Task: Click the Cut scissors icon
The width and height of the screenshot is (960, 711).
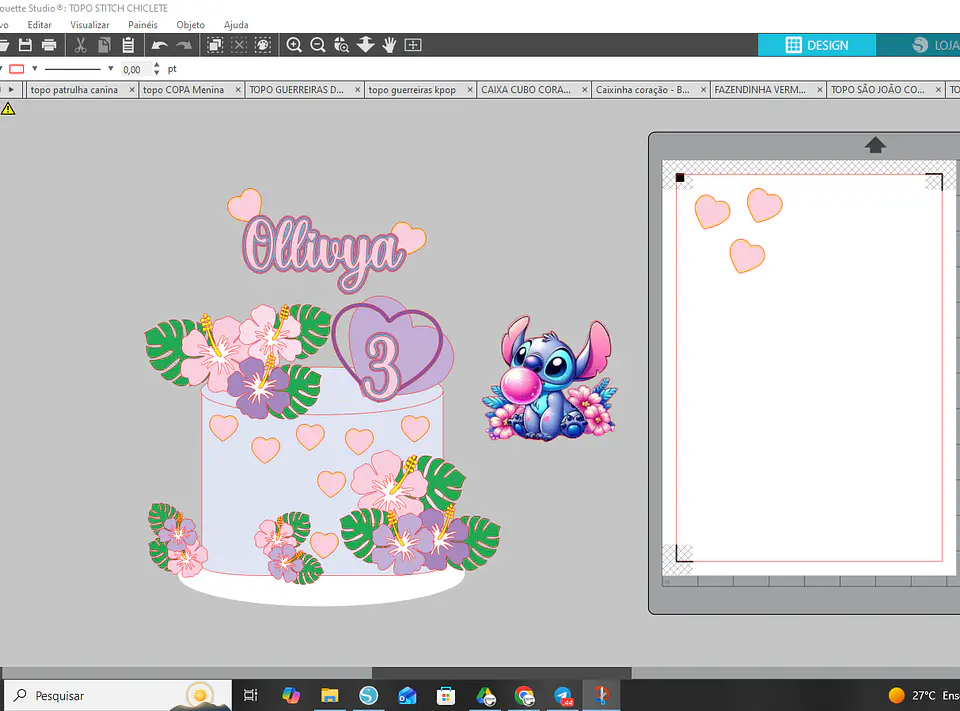Action: click(80, 45)
